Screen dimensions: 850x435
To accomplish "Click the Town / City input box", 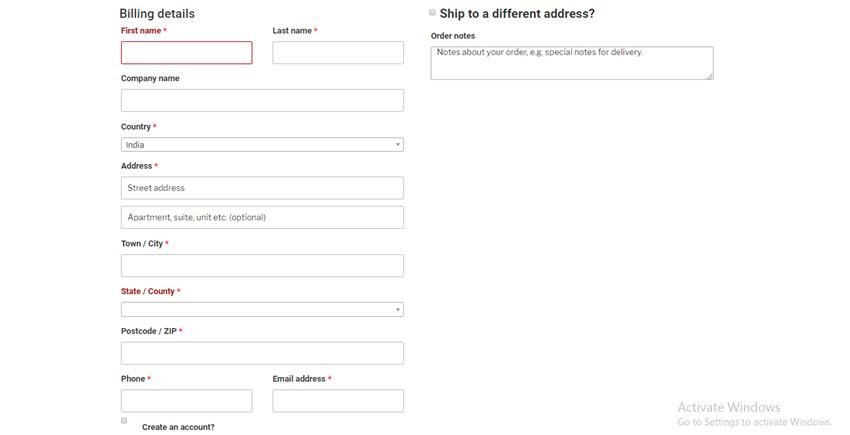I will pyautogui.click(x=262, y=265).
